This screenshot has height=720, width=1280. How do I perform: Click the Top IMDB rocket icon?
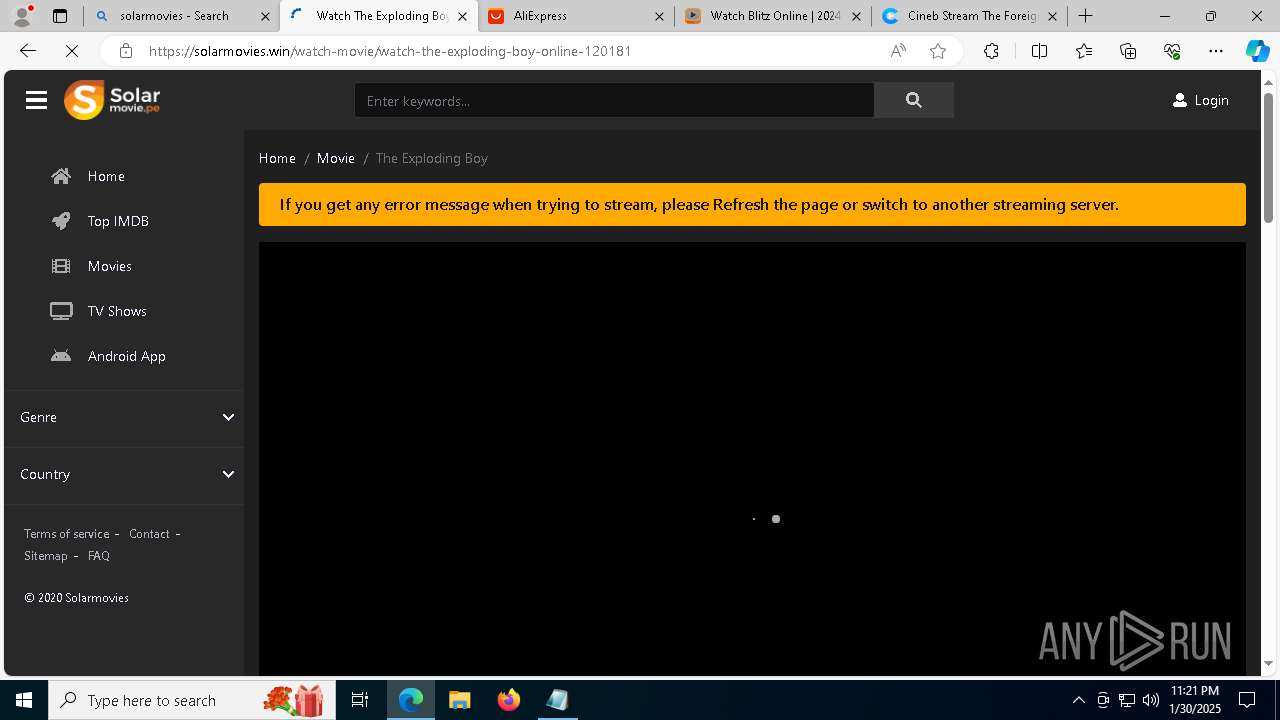pyautogui.click(x=61, y=221)
